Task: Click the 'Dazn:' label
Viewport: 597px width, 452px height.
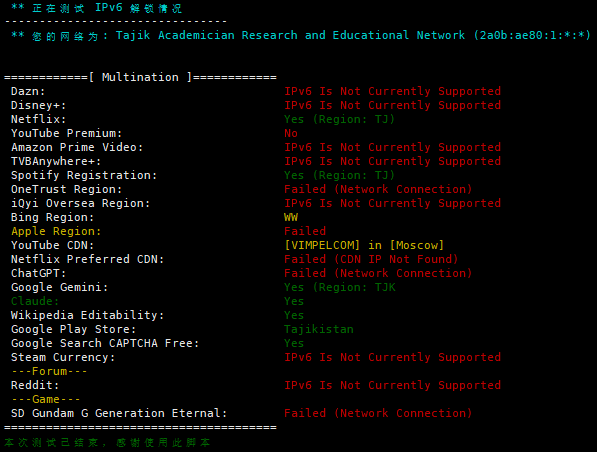Action: (x=28, y=91)
